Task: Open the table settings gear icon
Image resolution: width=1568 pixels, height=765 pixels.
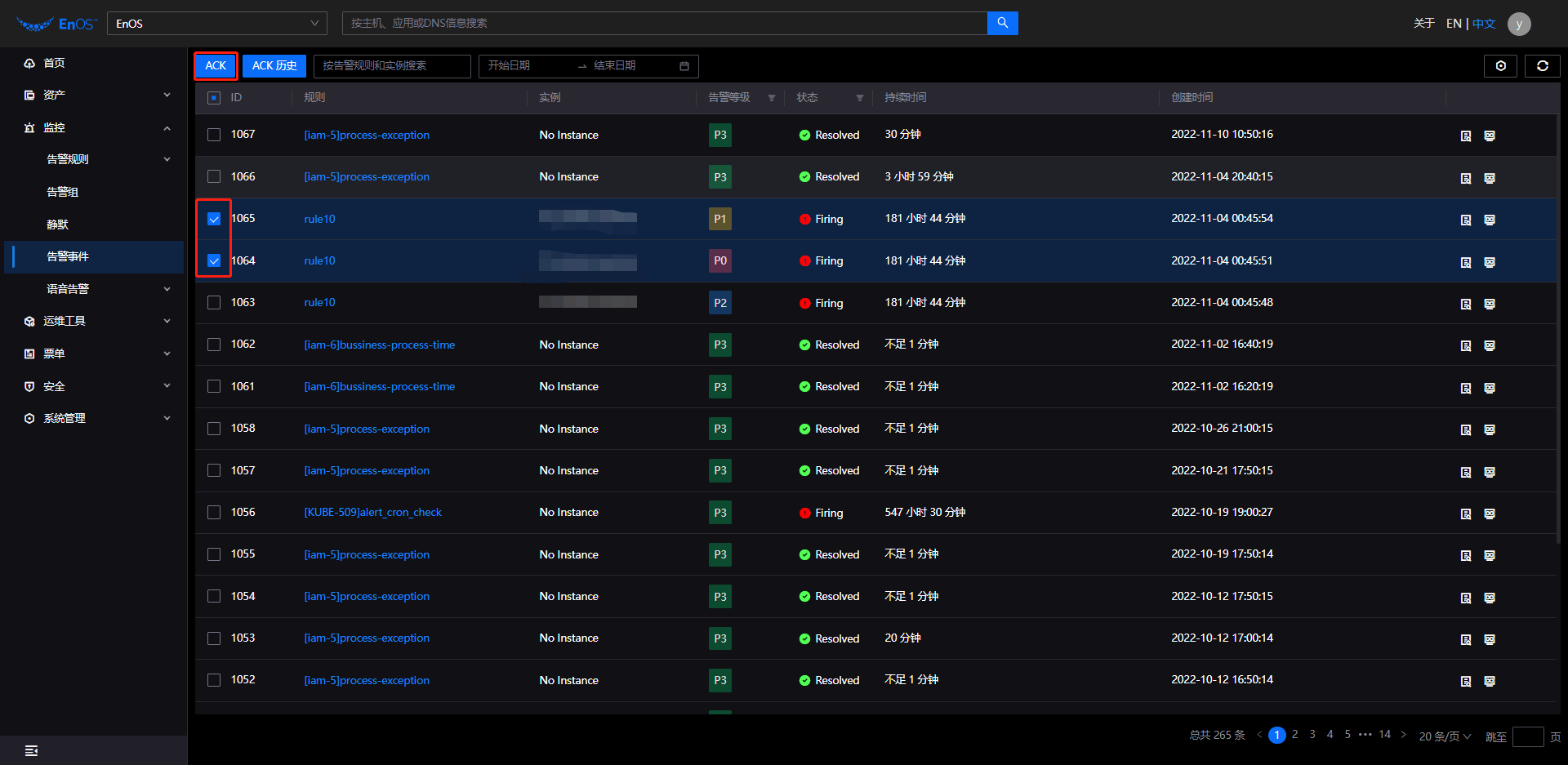Action: (x=1500, y=66)
